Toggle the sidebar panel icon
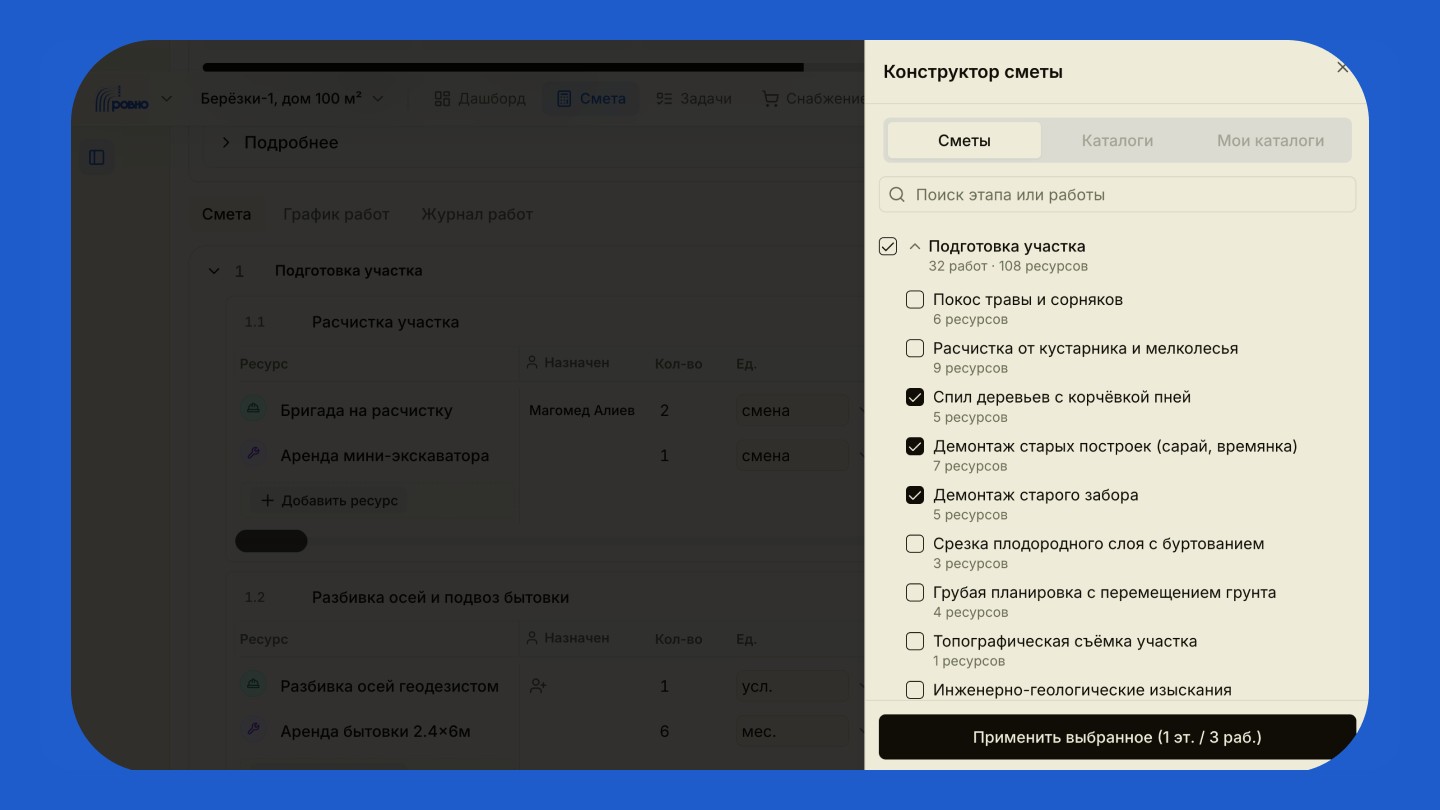 97,157
